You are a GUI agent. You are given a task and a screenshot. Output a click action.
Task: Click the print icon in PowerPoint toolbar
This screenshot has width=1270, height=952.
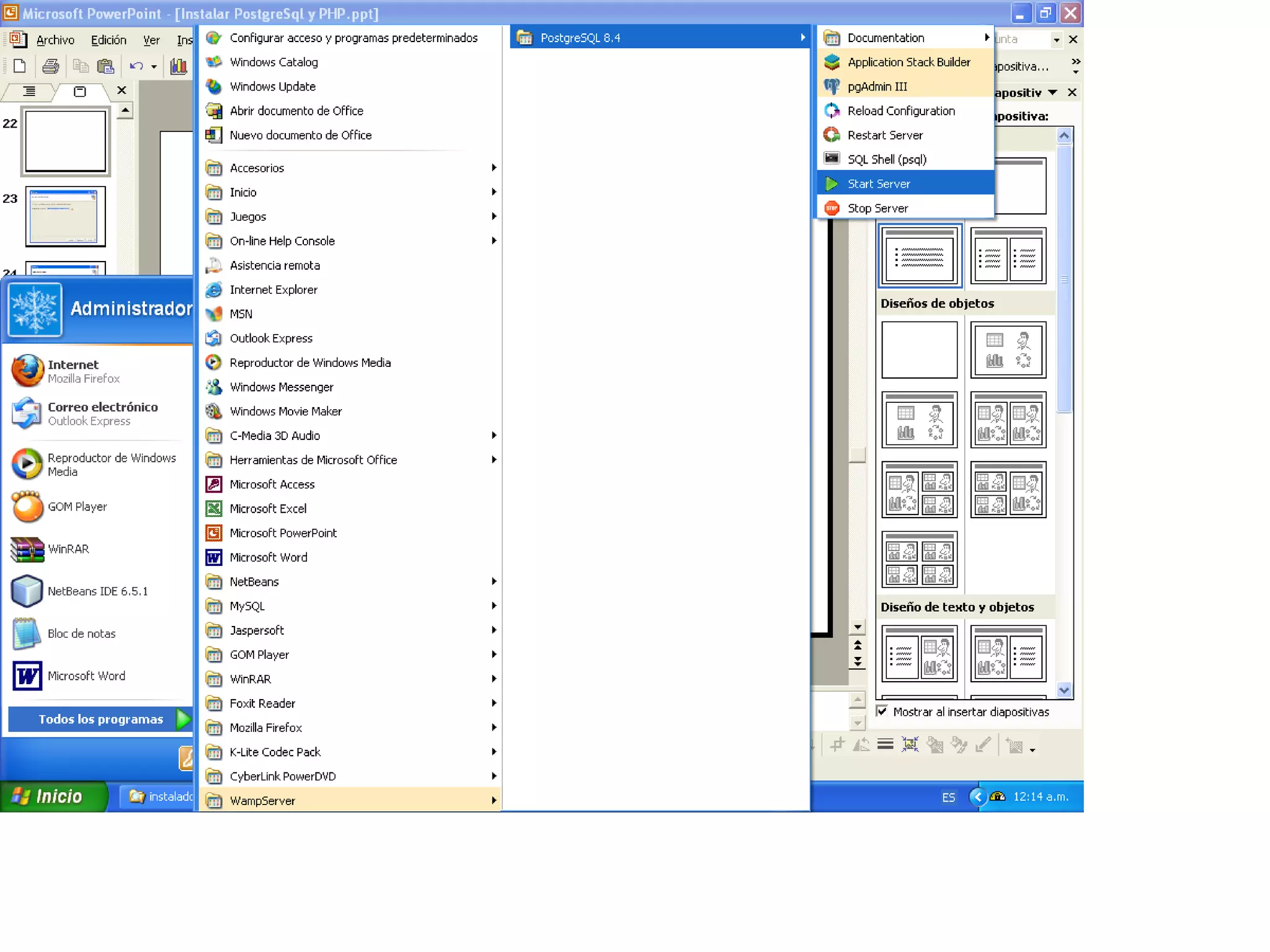(51, 66)
